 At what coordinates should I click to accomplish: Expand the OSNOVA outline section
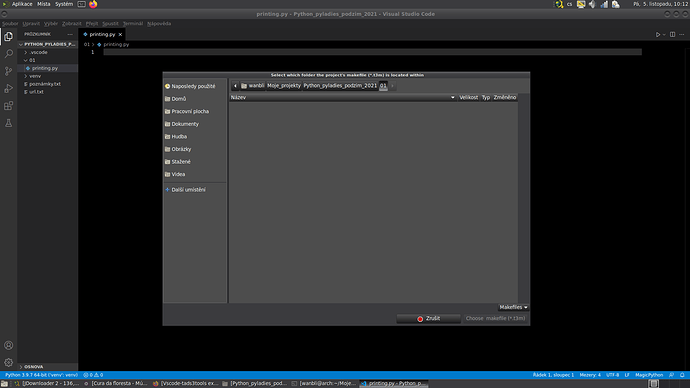coord(34,366)
